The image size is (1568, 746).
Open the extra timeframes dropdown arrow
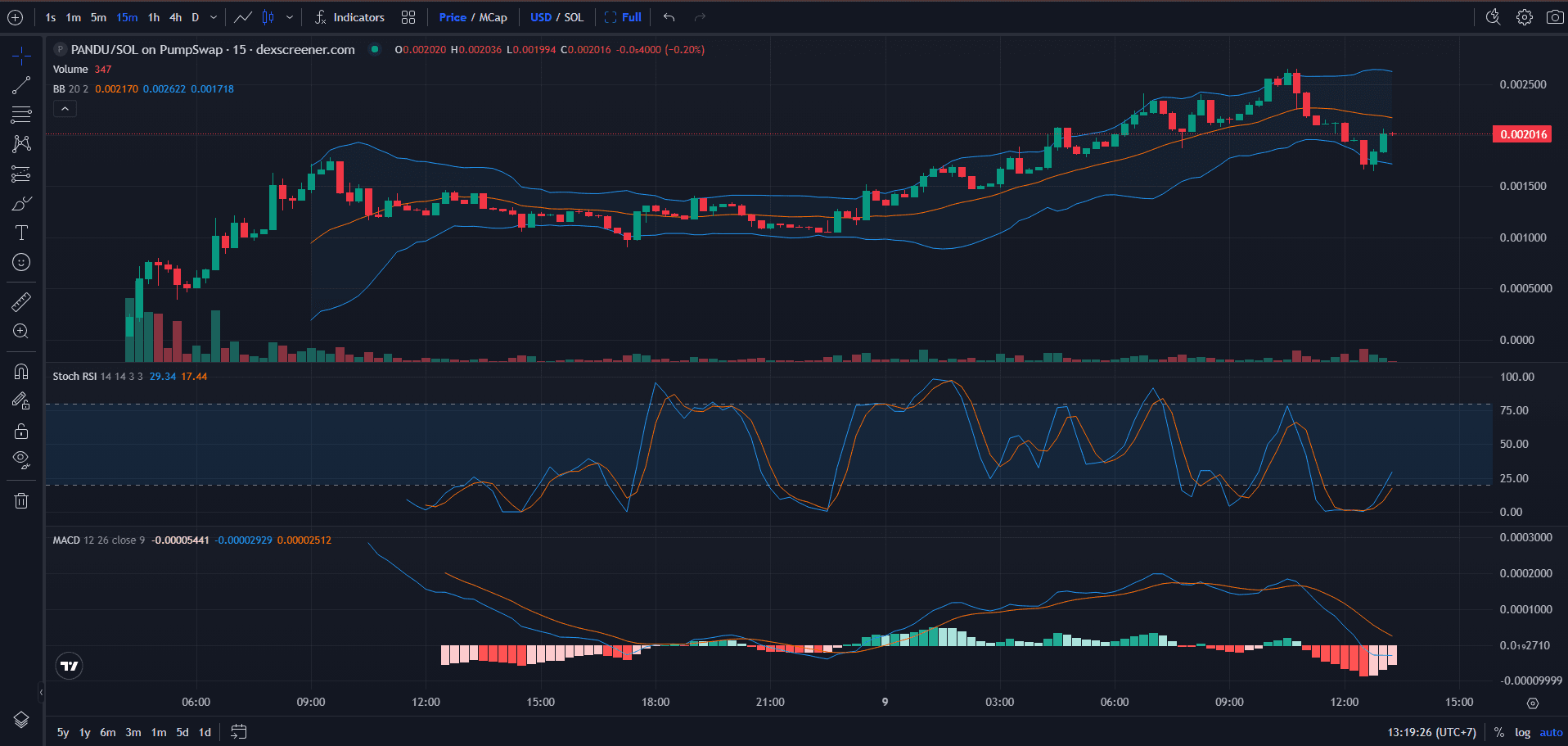tap(212, 16)
